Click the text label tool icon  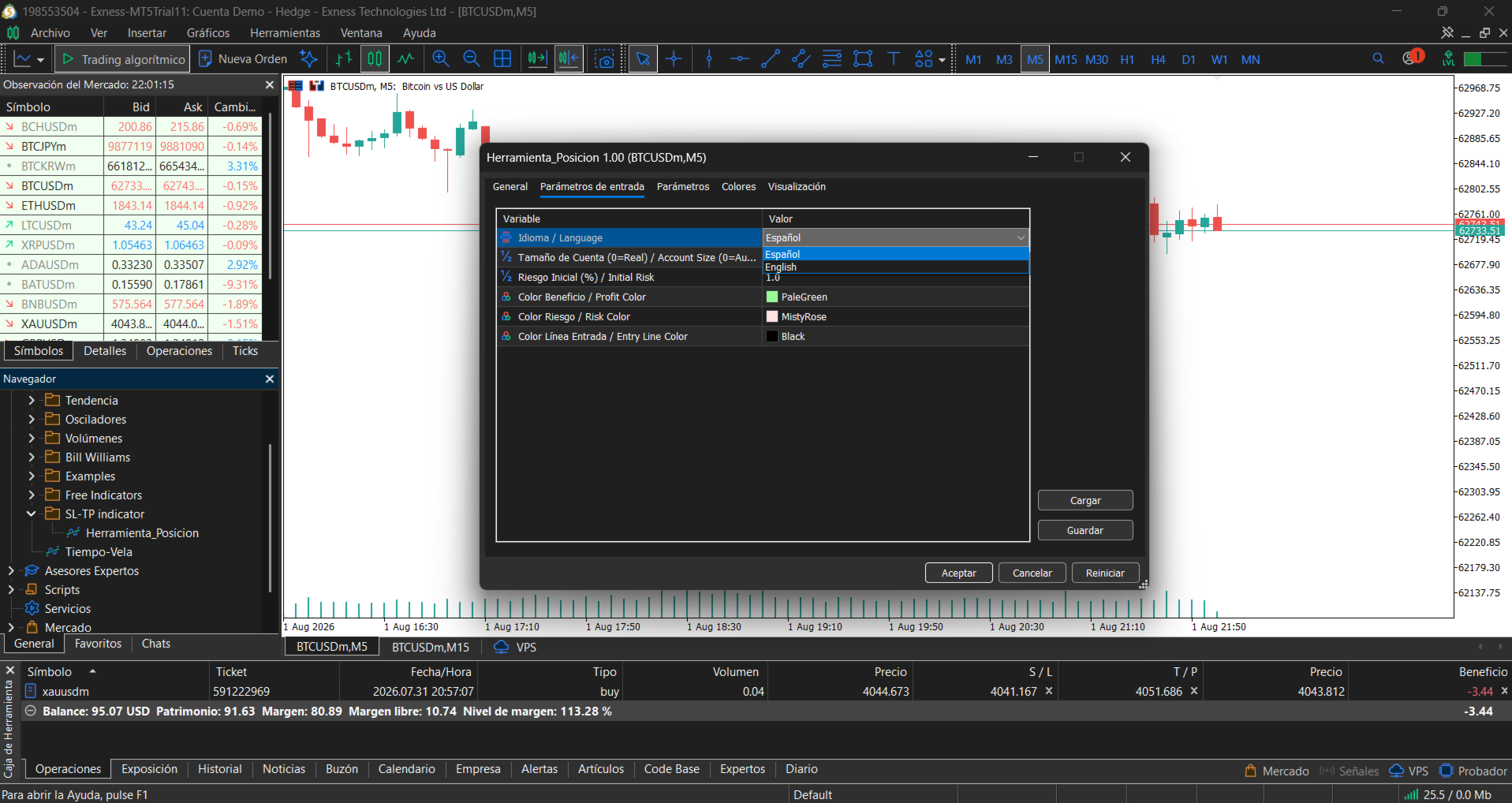point(894,59)
